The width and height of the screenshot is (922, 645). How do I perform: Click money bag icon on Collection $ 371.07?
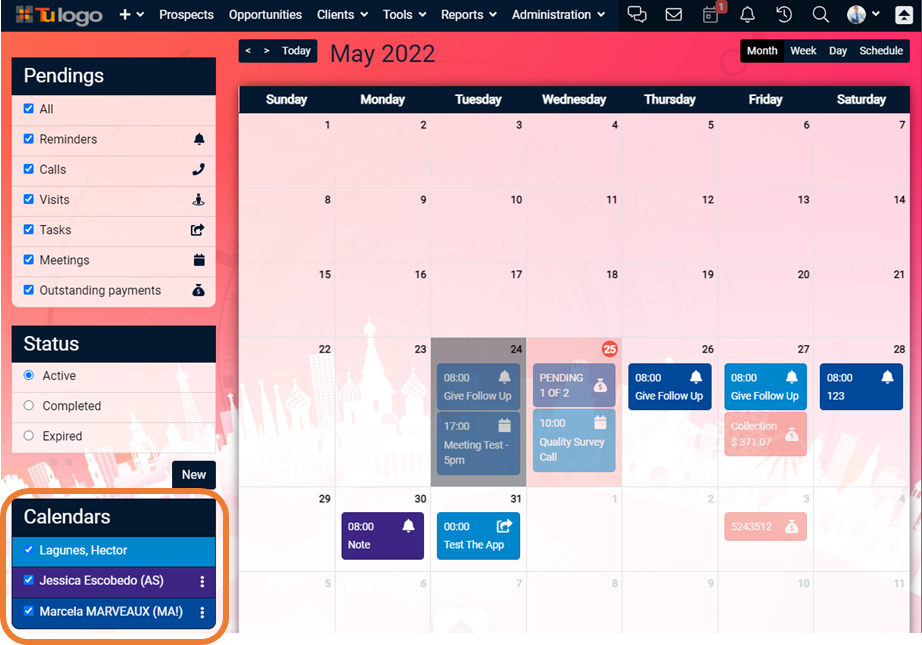pos(791,434)
